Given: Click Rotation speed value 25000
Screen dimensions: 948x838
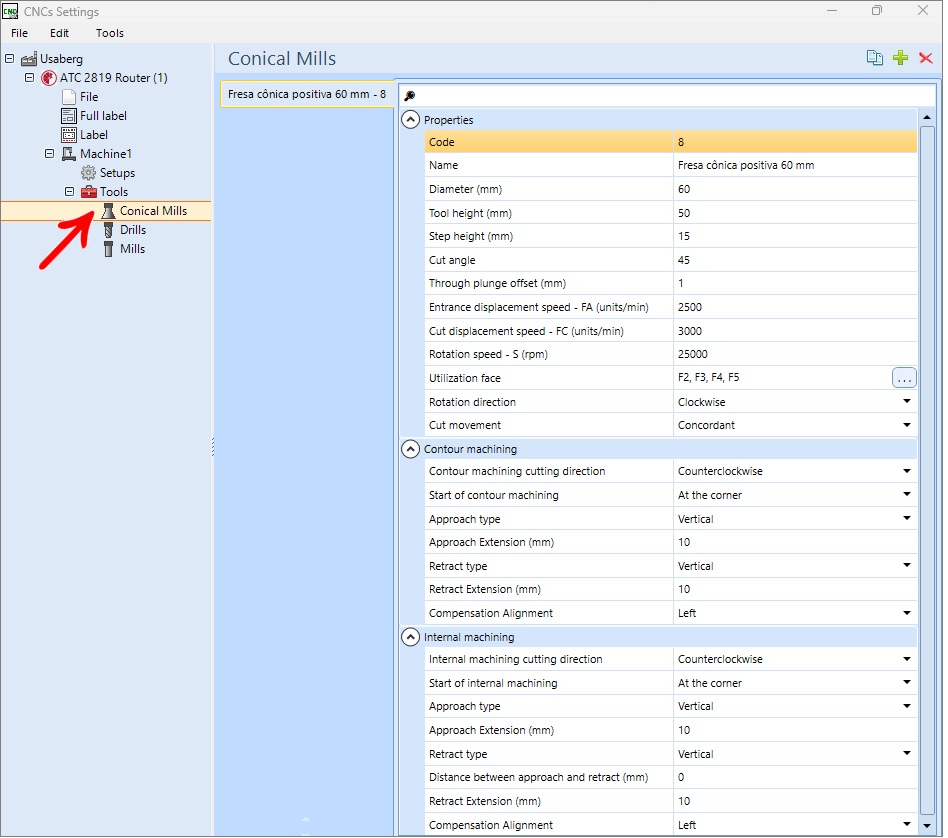Looking at the screenshot, I should click(x=795, y=354).
